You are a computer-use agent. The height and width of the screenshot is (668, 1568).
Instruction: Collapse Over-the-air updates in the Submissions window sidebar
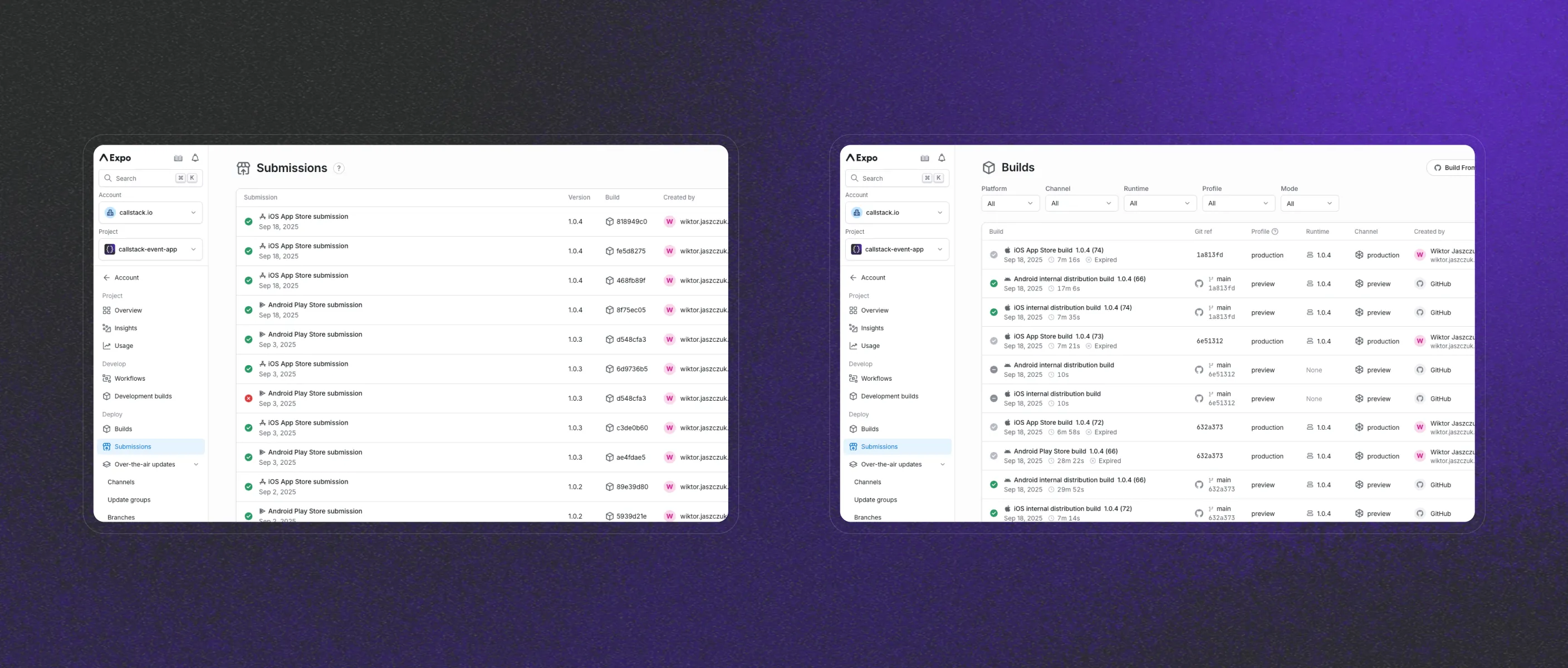point(196,465)
